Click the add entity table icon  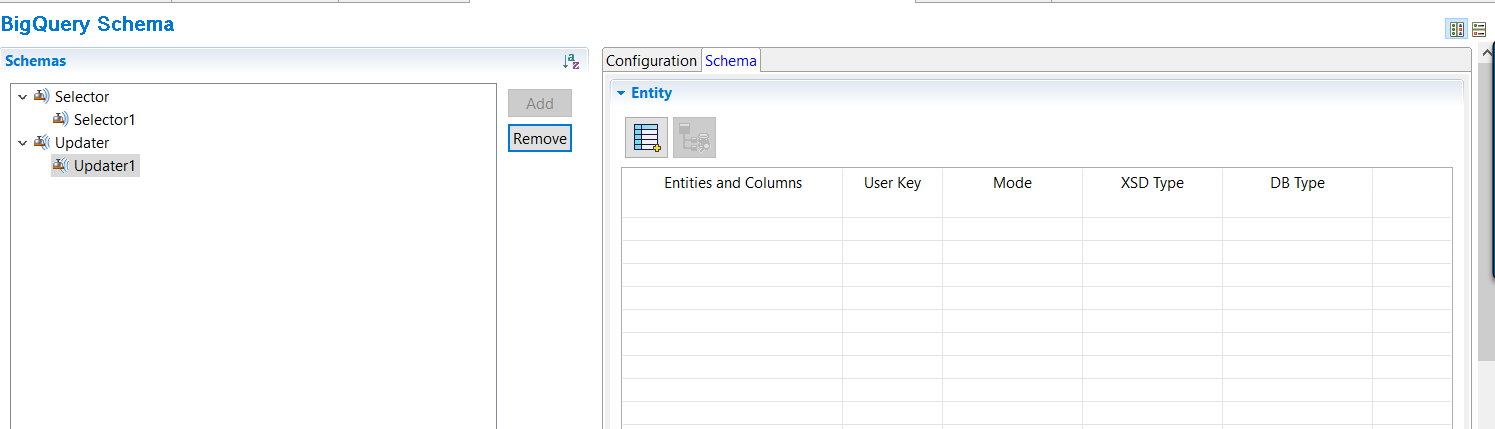tap(646, 138)
